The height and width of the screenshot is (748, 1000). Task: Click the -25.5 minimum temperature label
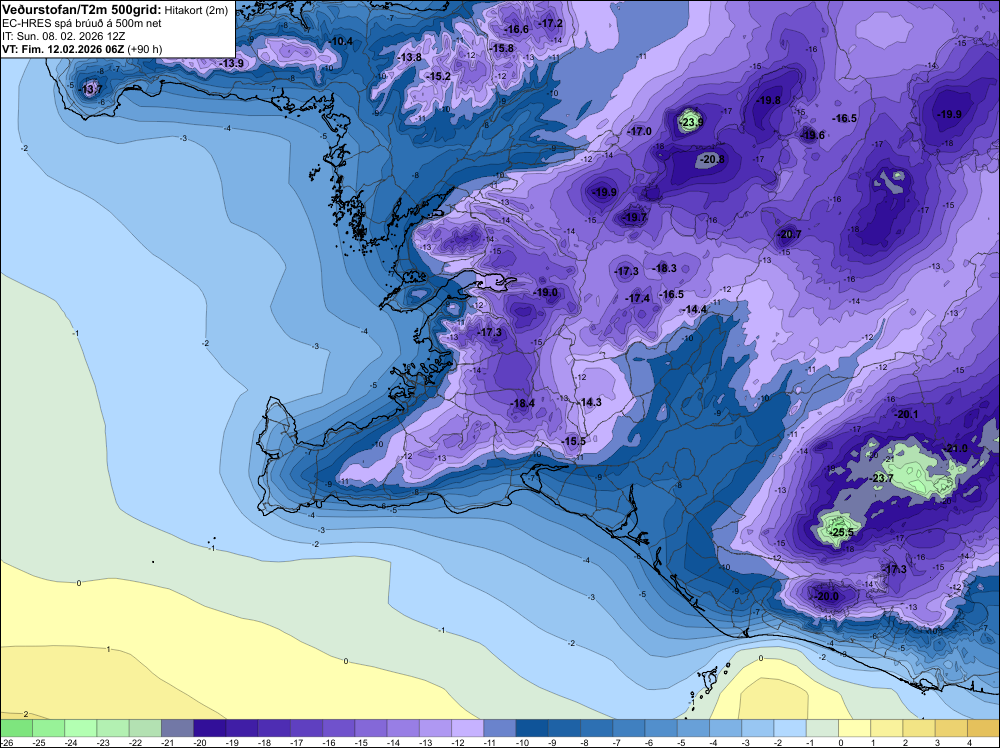point(842,532)
